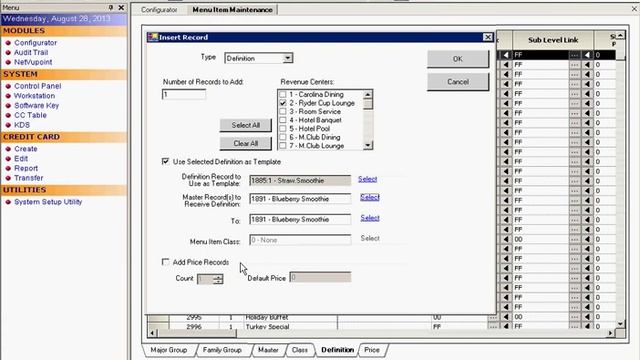Viewport: 640px width, 360px height.
Task: Click the red bullet icon beside Transfer
Action: point(8,178)
